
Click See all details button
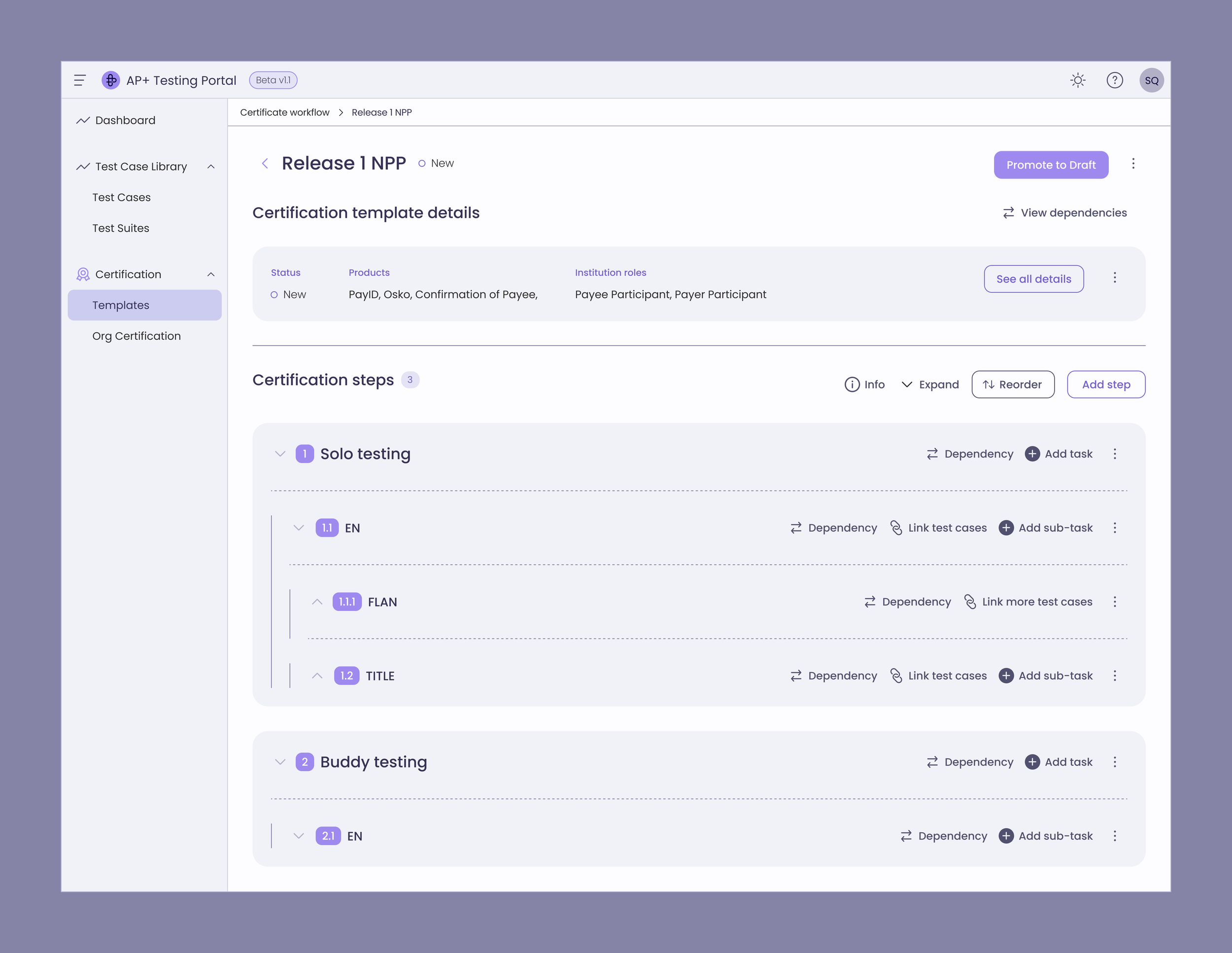(1033, 279)
